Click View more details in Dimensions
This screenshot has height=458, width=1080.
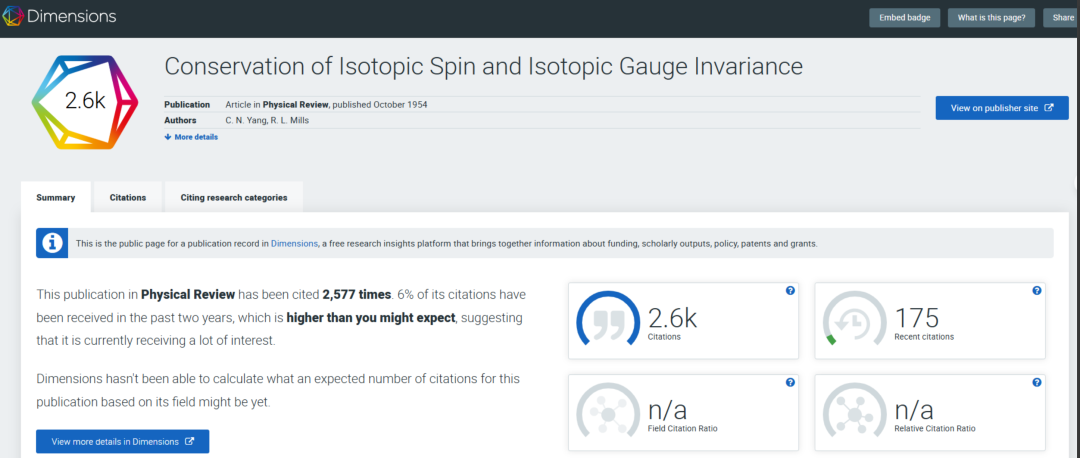pyautogui.click(x=122, y=441)
